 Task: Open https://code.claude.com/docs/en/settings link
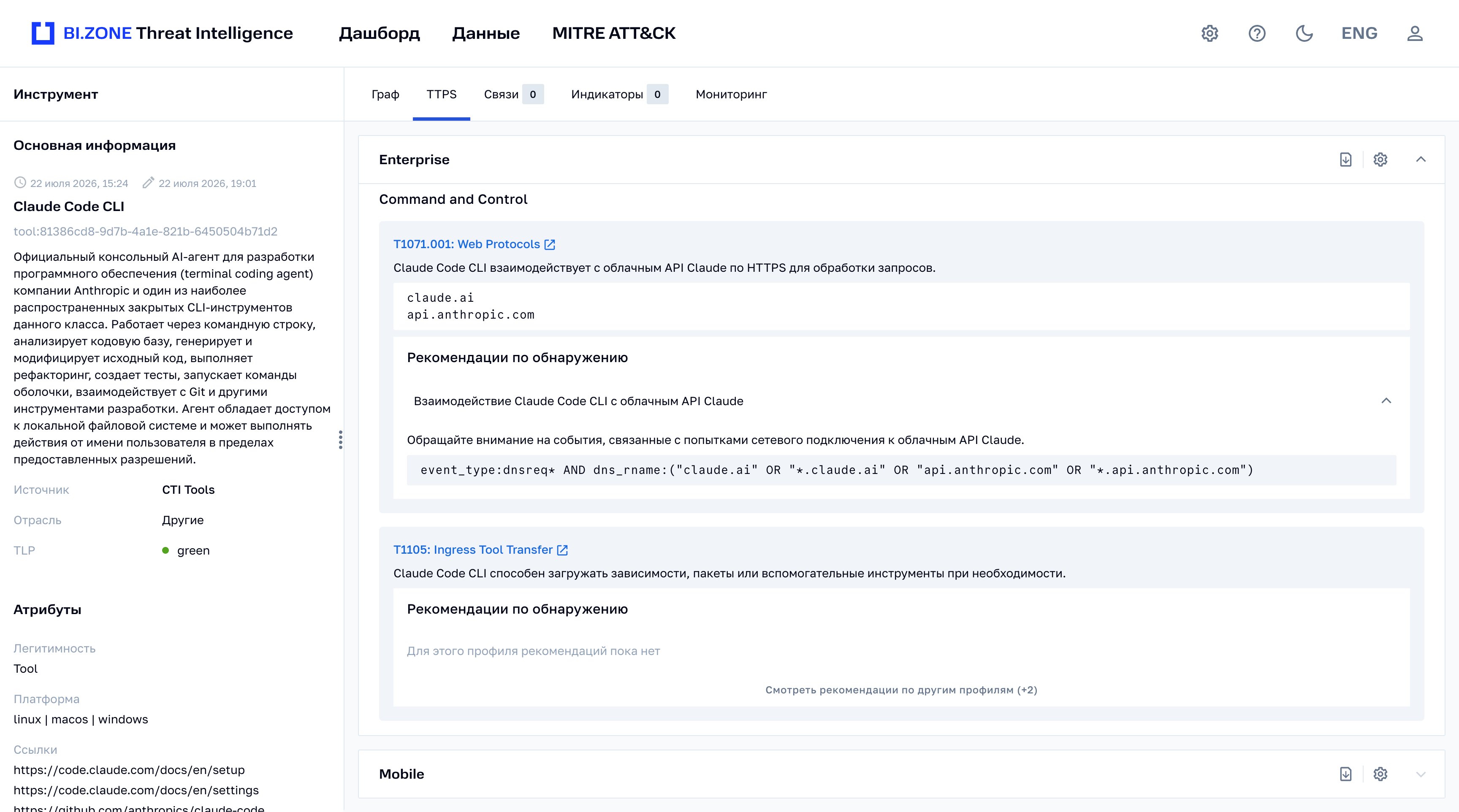[x=136, y=790]
